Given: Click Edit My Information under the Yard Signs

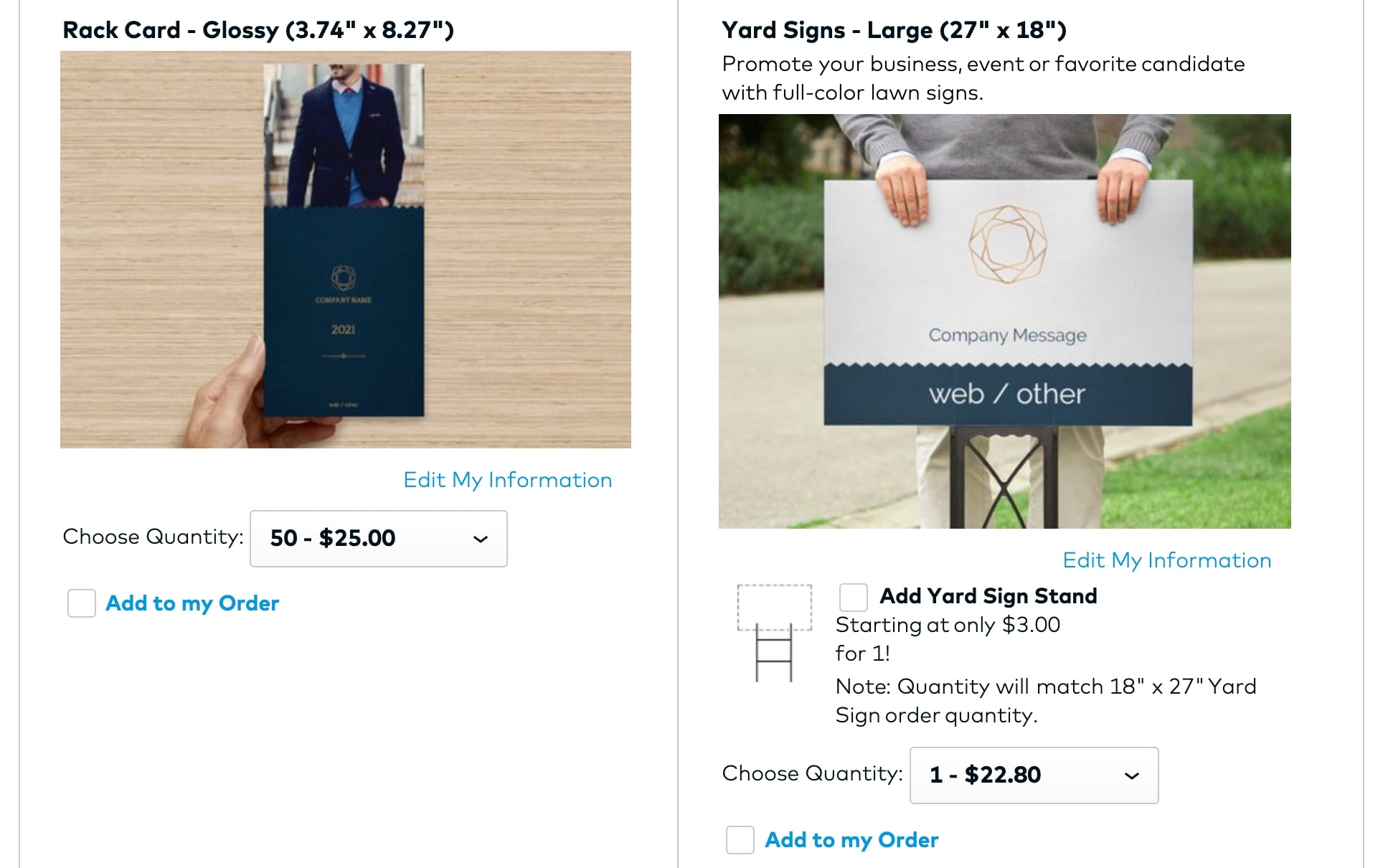Looking at the screenshot, I should [1166, 560].
